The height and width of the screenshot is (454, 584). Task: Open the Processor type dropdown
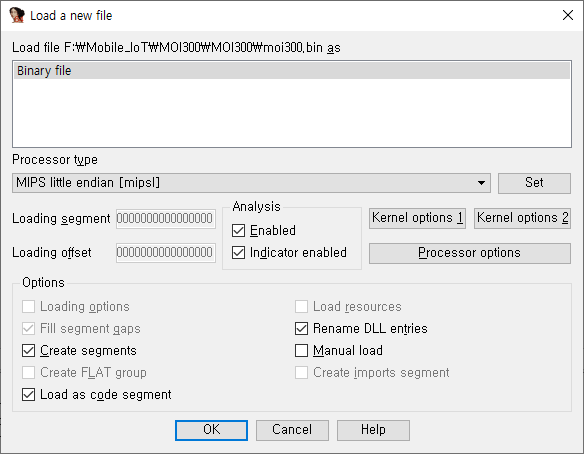coord(251,183)
